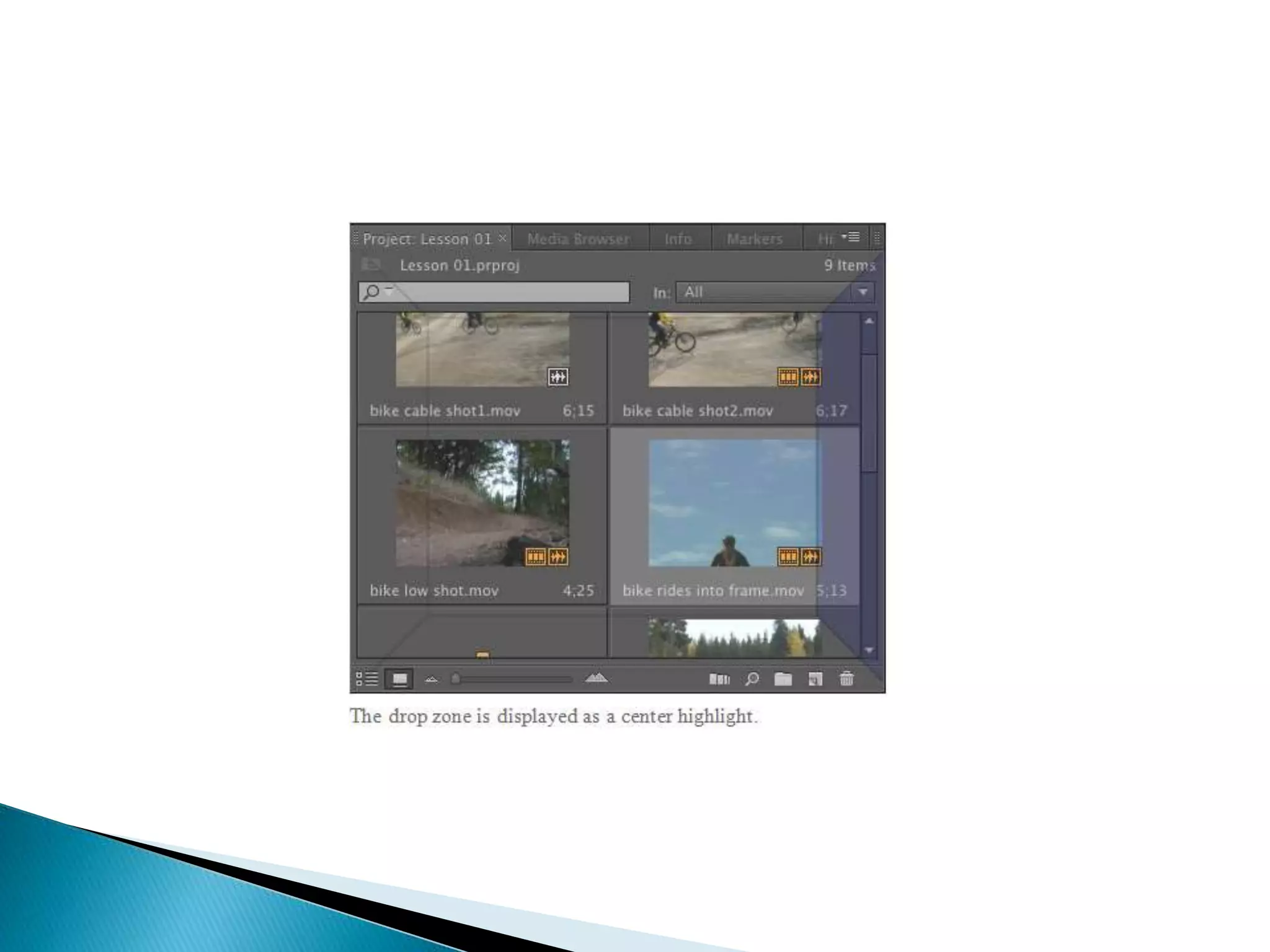Open the 'In: All' dropdown
The image size is (1270, 952).
coord(775,292)
